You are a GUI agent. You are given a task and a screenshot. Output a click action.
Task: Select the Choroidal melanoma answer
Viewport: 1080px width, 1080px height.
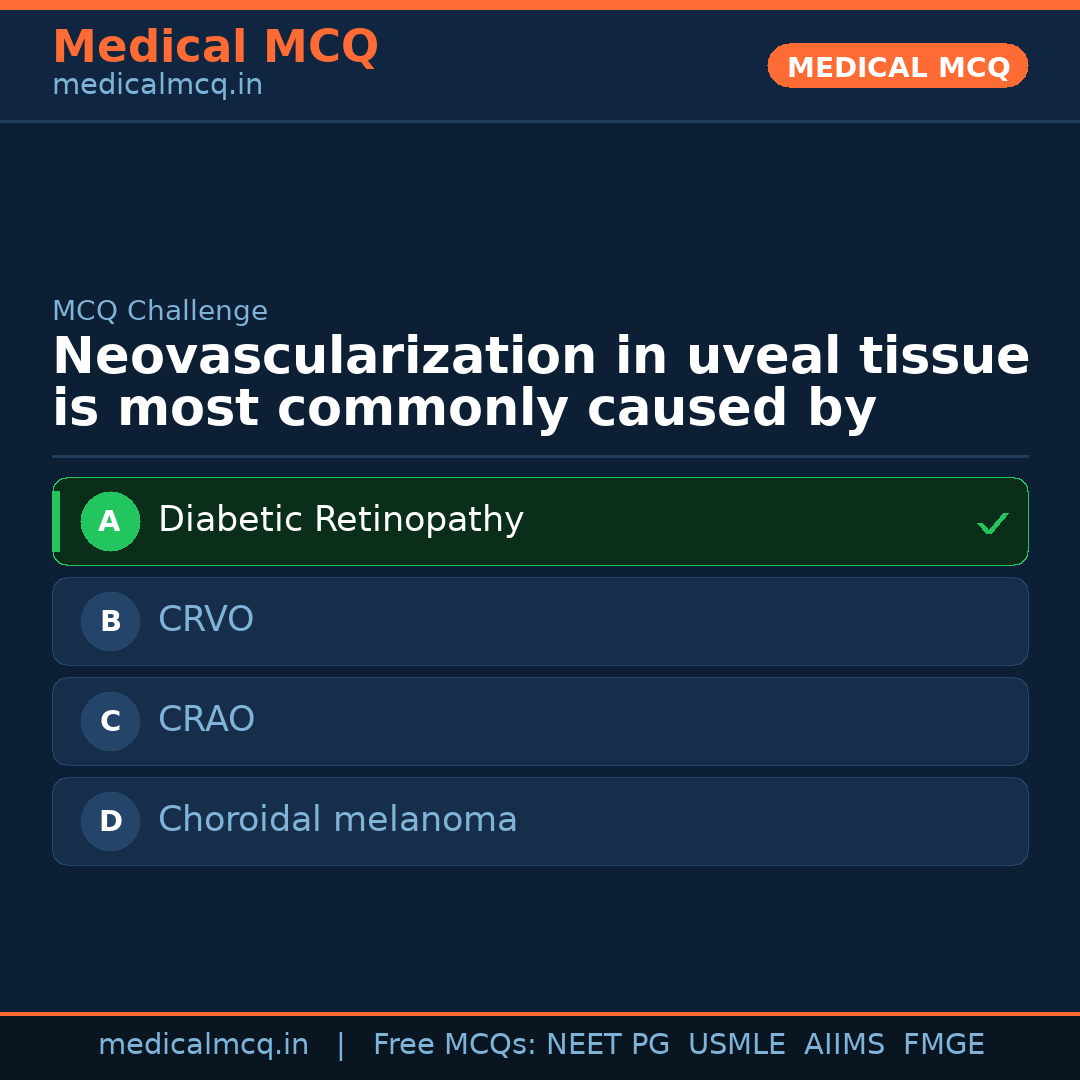(x=337, y=820)
